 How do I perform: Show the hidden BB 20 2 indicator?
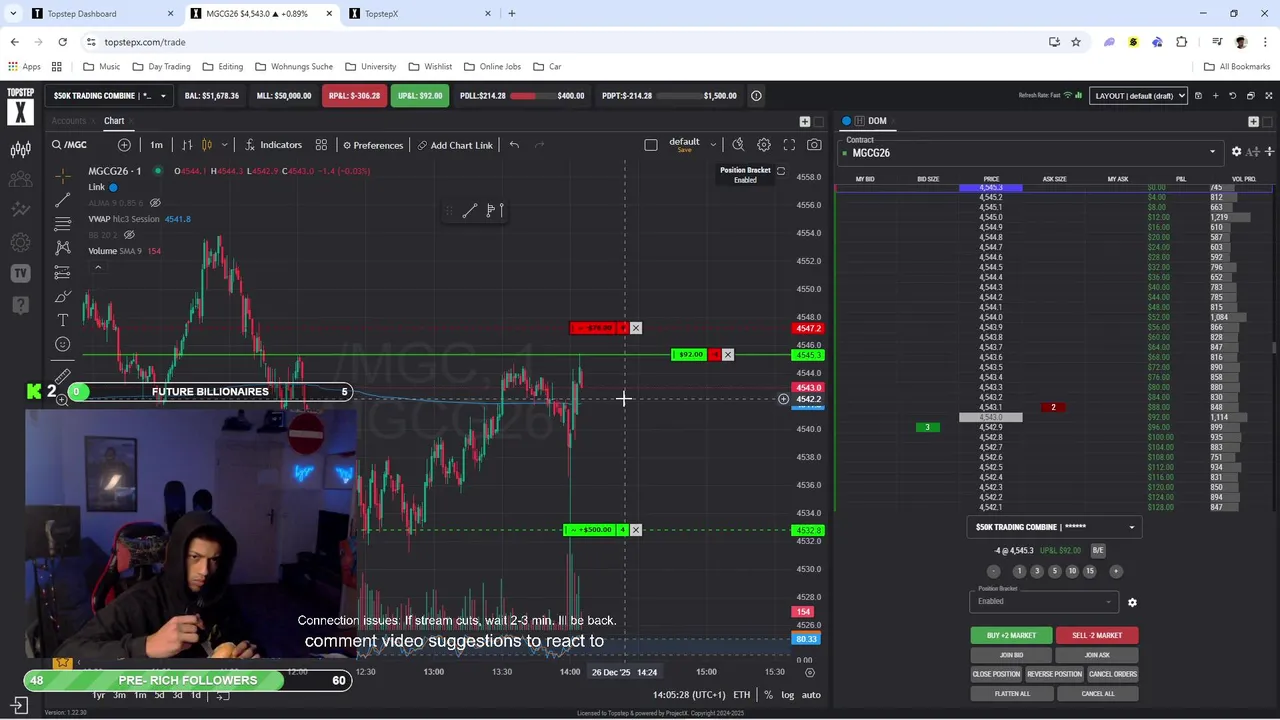click(x=129, y=235)
